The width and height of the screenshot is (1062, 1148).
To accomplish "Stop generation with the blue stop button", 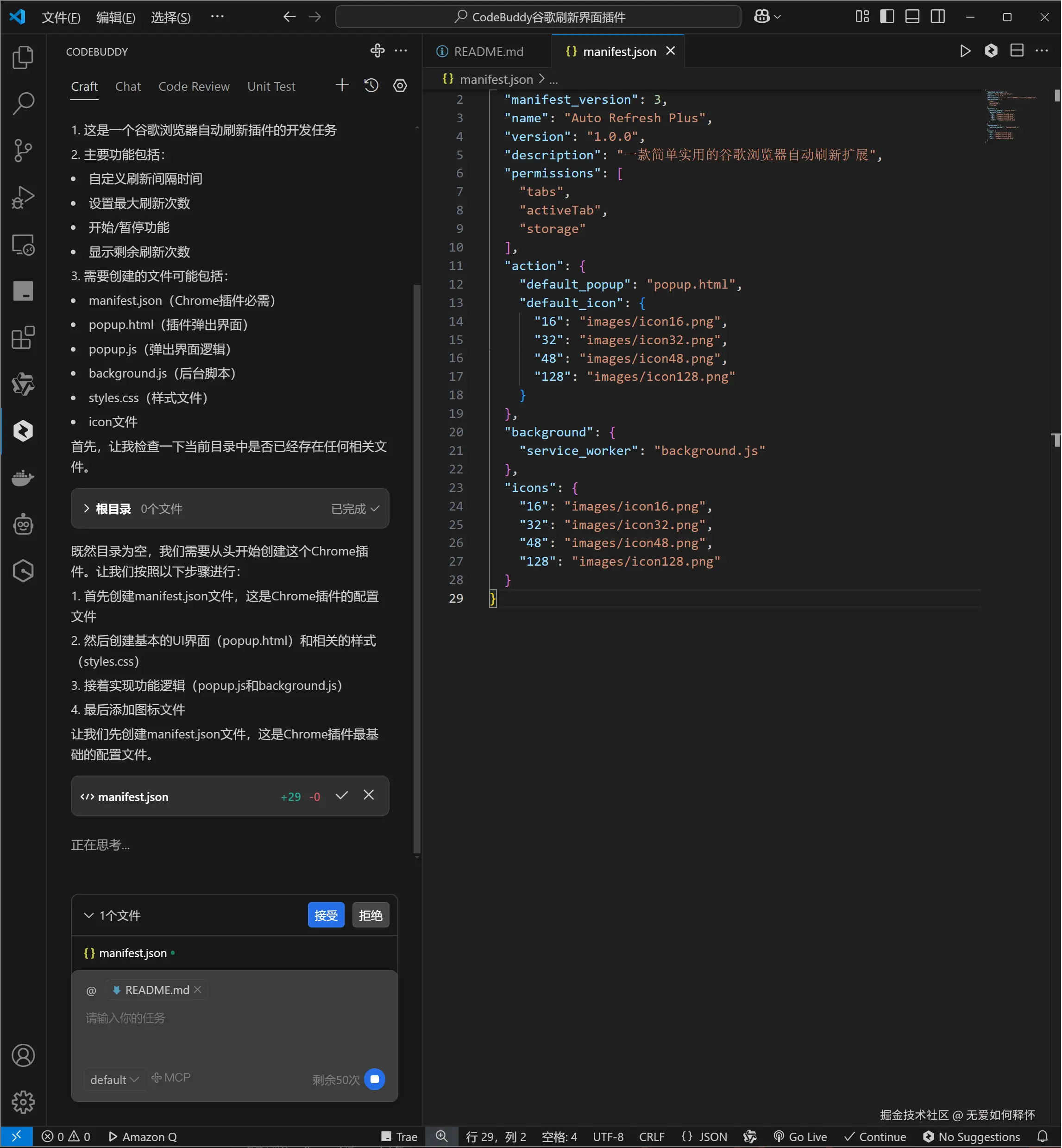I will [x=375, y=1079].
